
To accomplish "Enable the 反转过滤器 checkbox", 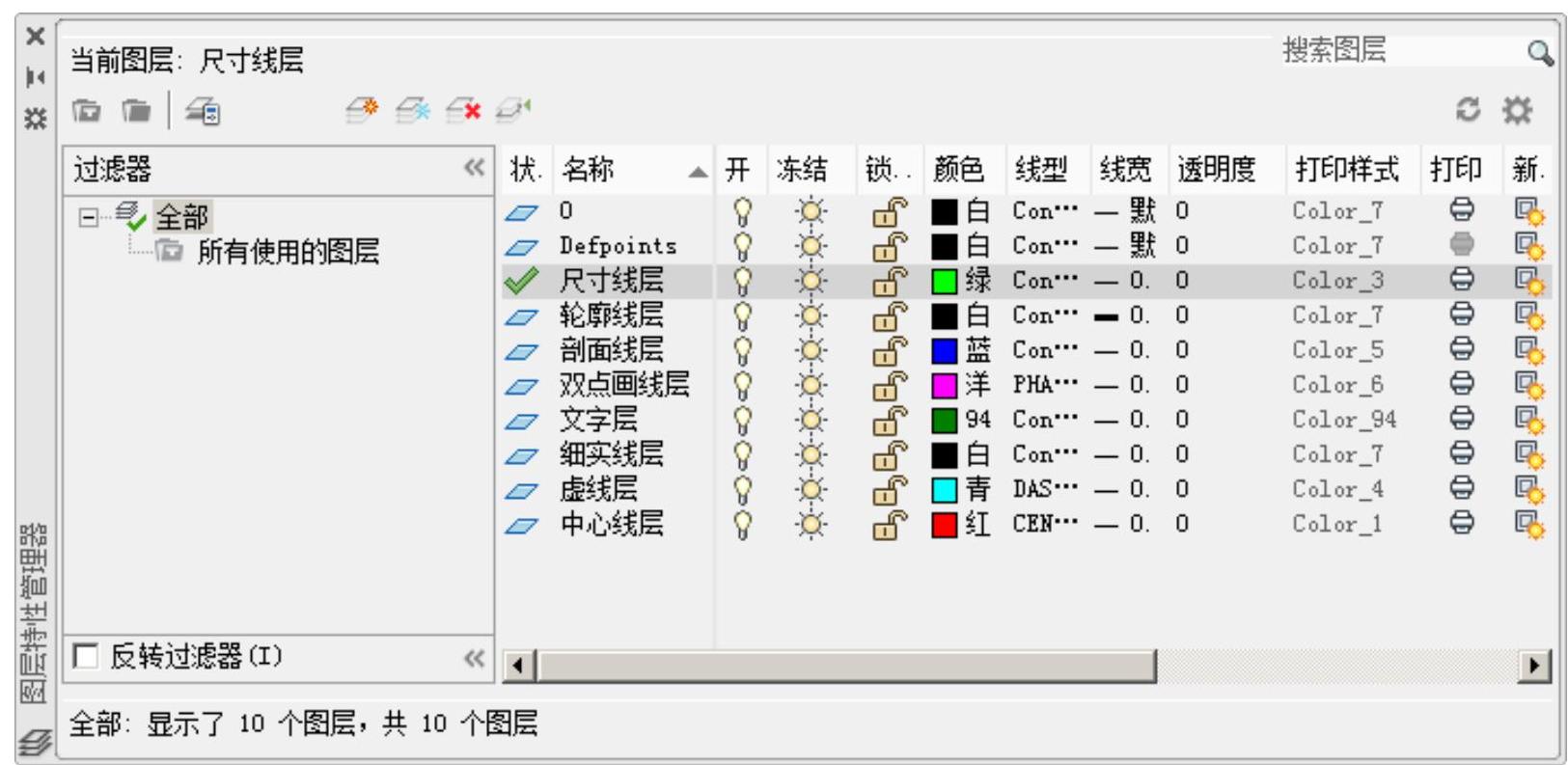I will pyautogui.click(x=86, y=657).
